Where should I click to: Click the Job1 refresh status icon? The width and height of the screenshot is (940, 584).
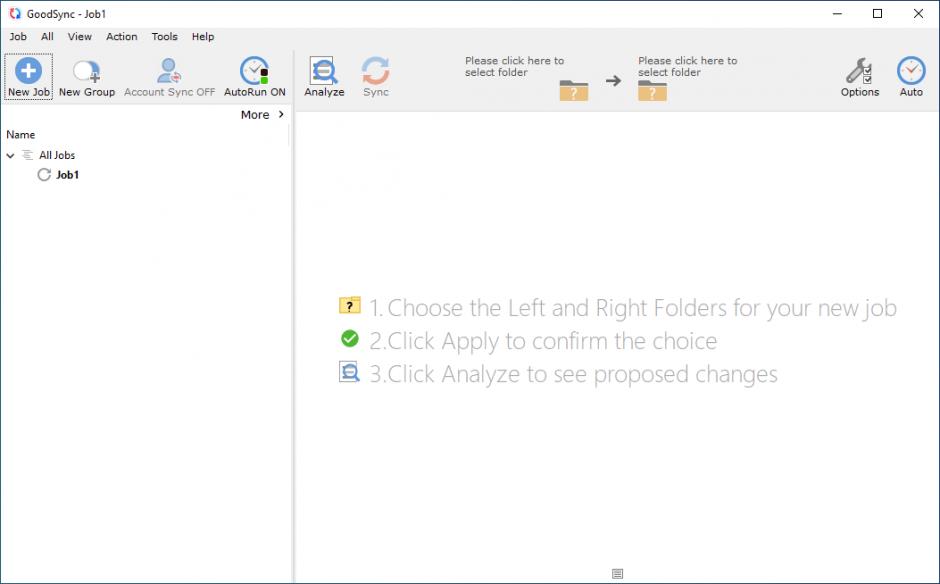coord(44,174)
